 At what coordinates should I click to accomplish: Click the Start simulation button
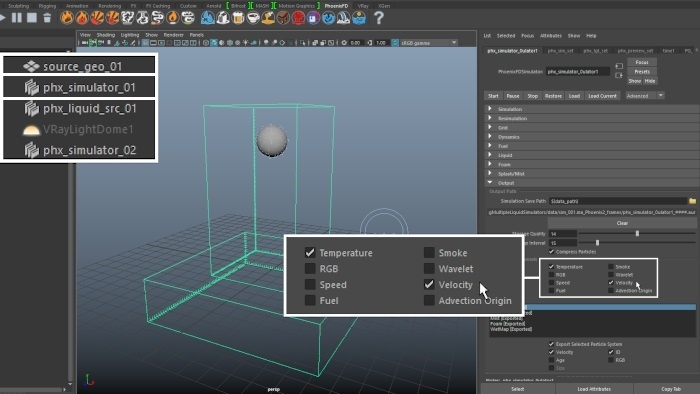(493, 96)
